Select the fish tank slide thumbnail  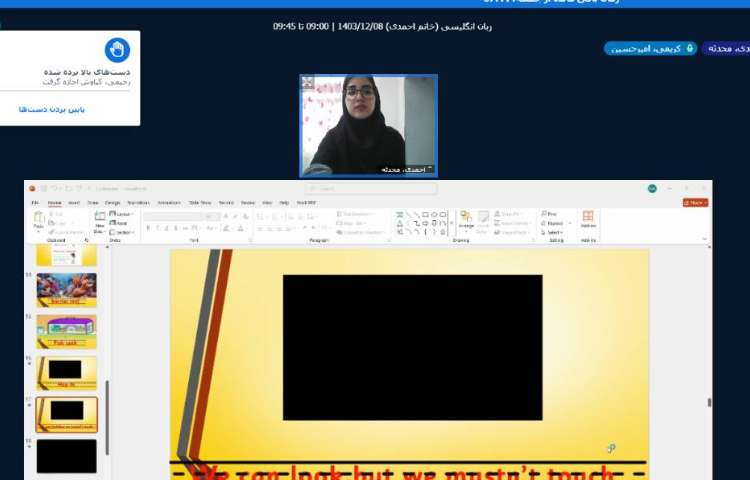click(x=66, y=331)
